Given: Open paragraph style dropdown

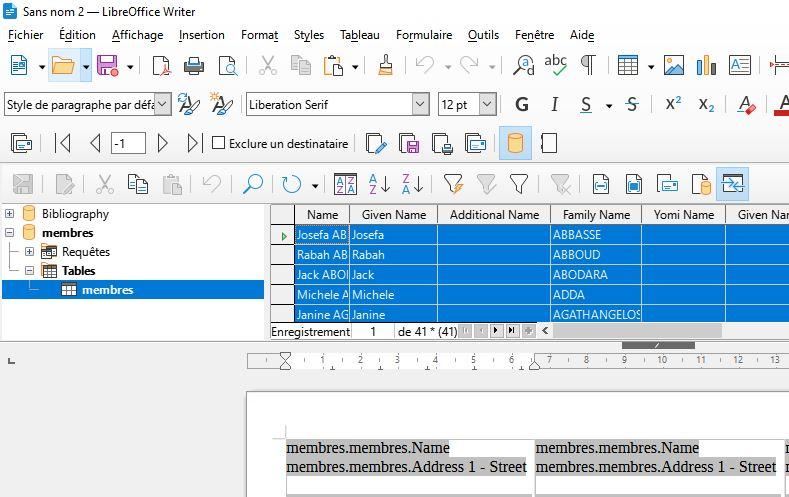Looking at the screenshot, I should [162, 105].
